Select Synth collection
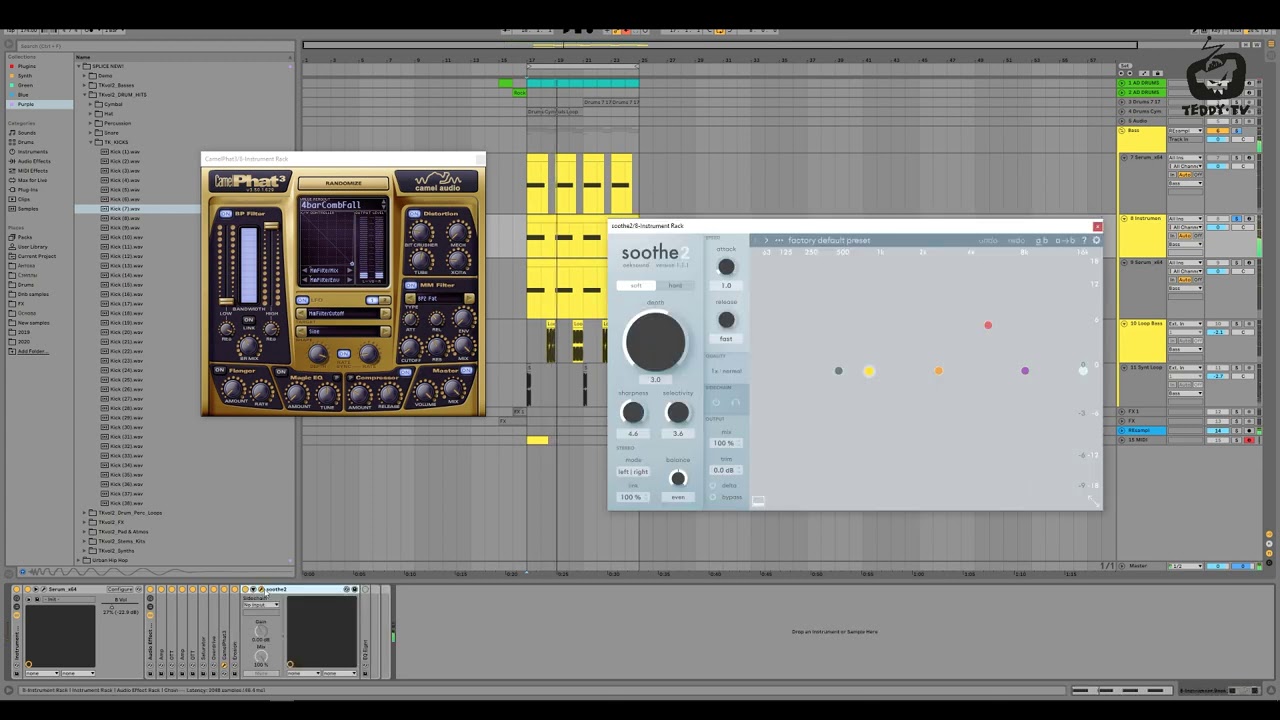The width and height of the screenshot is (1280, 720). point(25,76)
